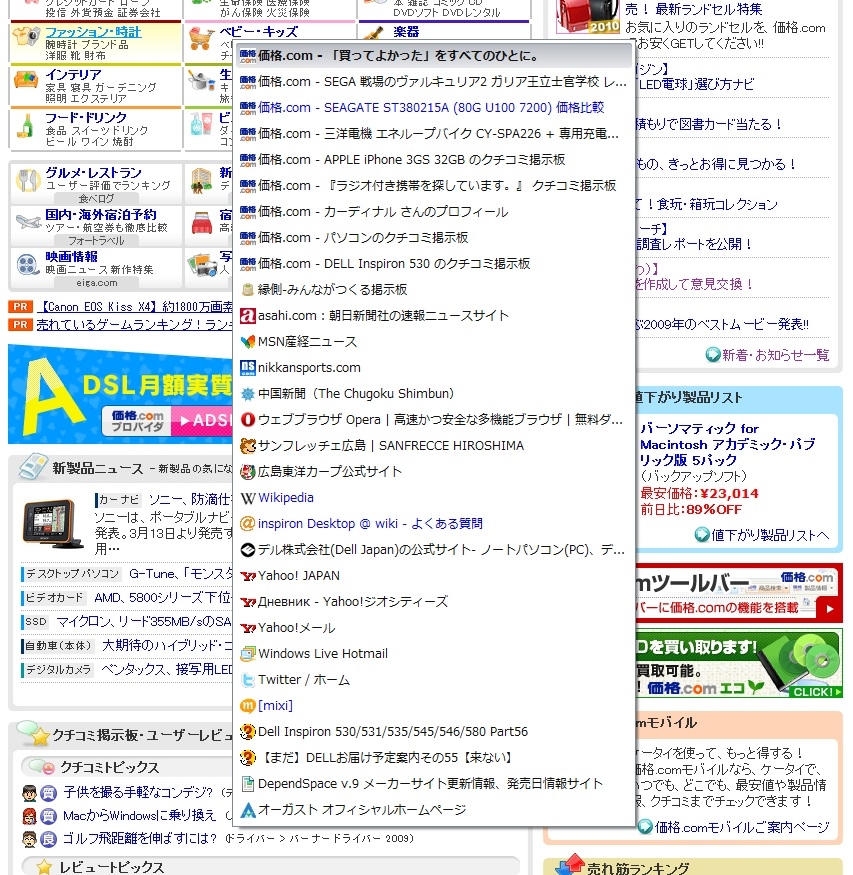Click the 映画情報 film reel icon
This screenshot has height=875, width=853.
click(28, 264)
